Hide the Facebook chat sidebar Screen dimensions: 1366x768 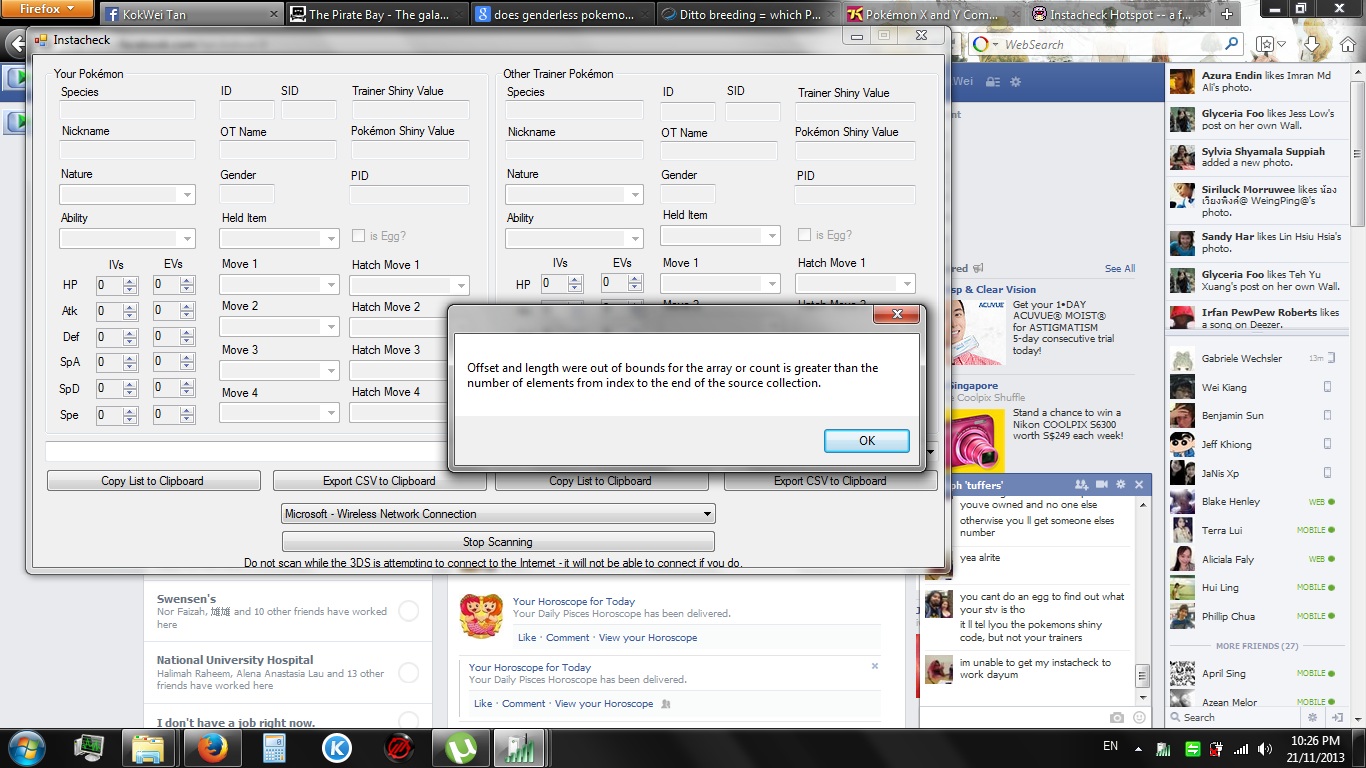pyautogui.click(x=1337, y=717)
